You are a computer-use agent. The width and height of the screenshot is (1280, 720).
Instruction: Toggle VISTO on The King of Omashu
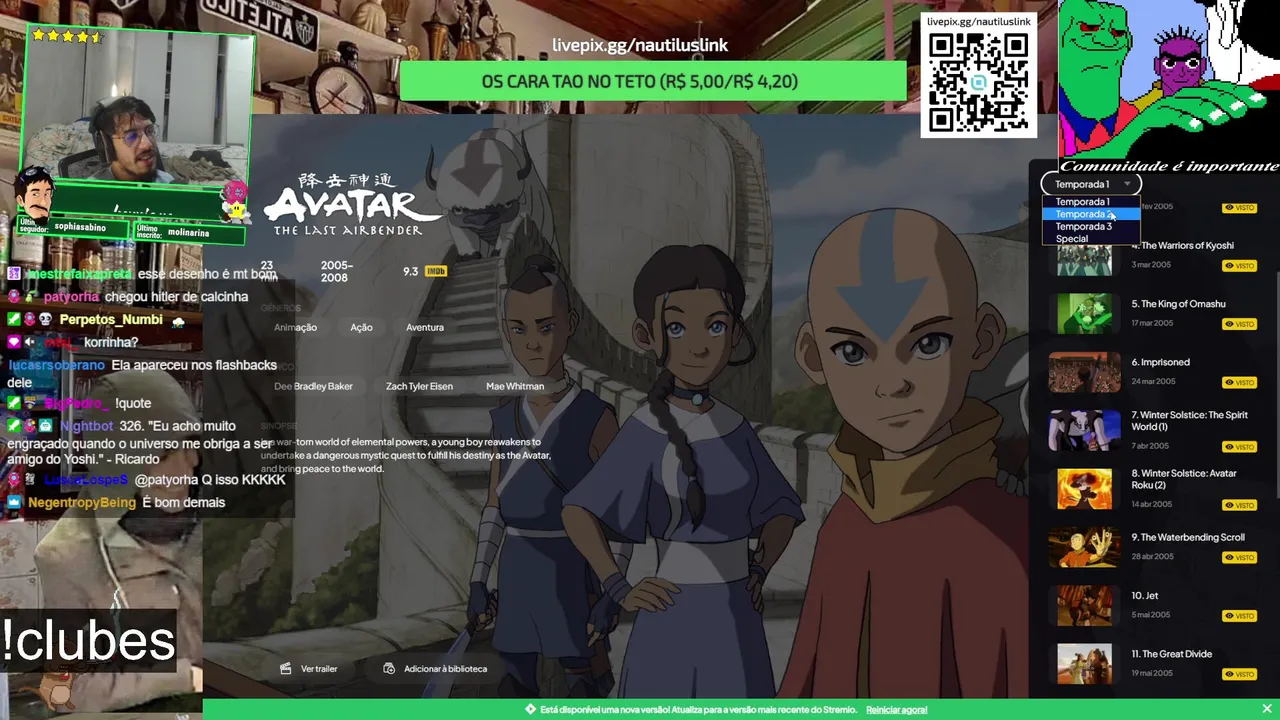[x=1240, y=324]
